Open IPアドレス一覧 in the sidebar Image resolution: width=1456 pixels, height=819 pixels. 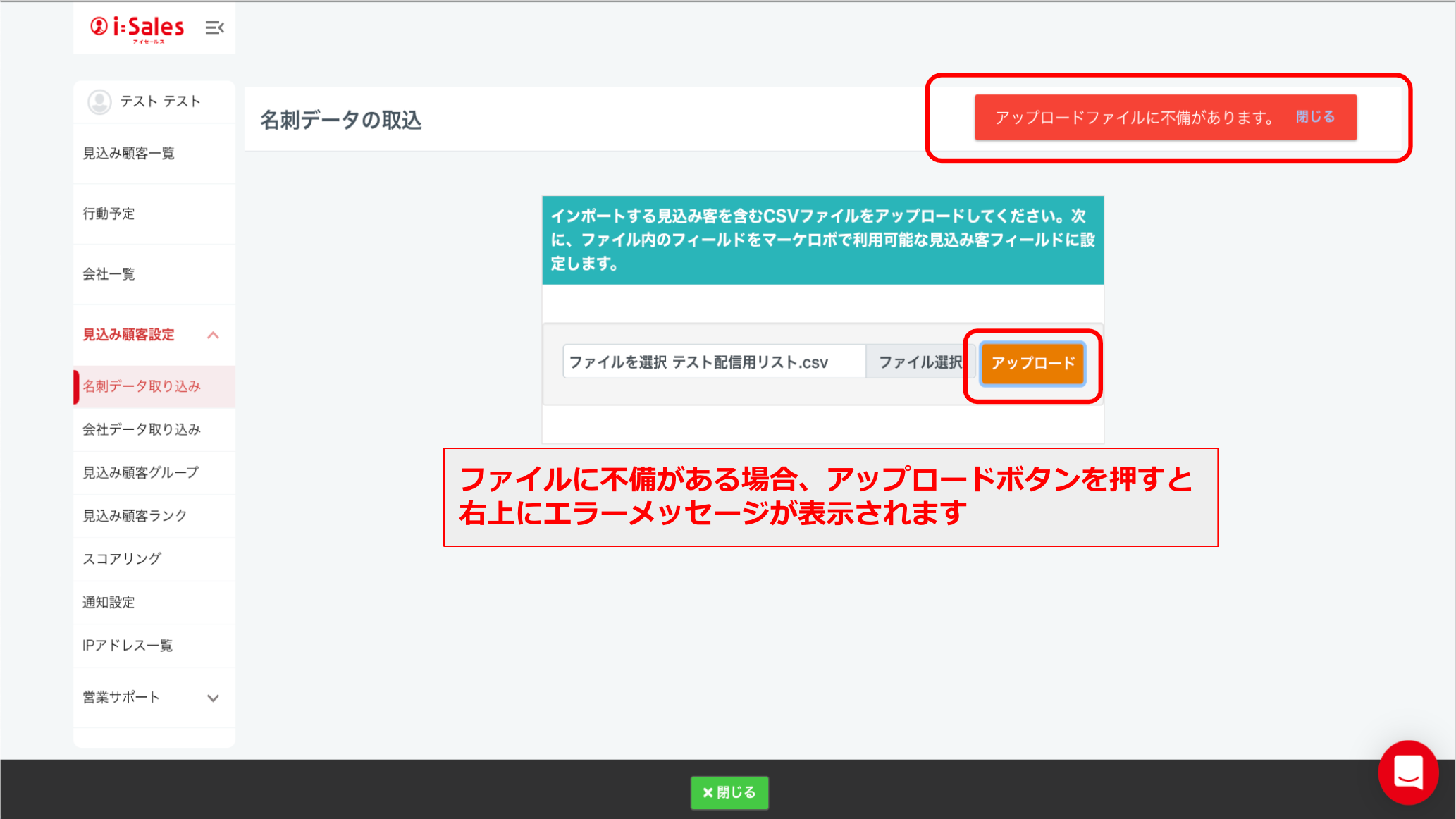(128, 646)
